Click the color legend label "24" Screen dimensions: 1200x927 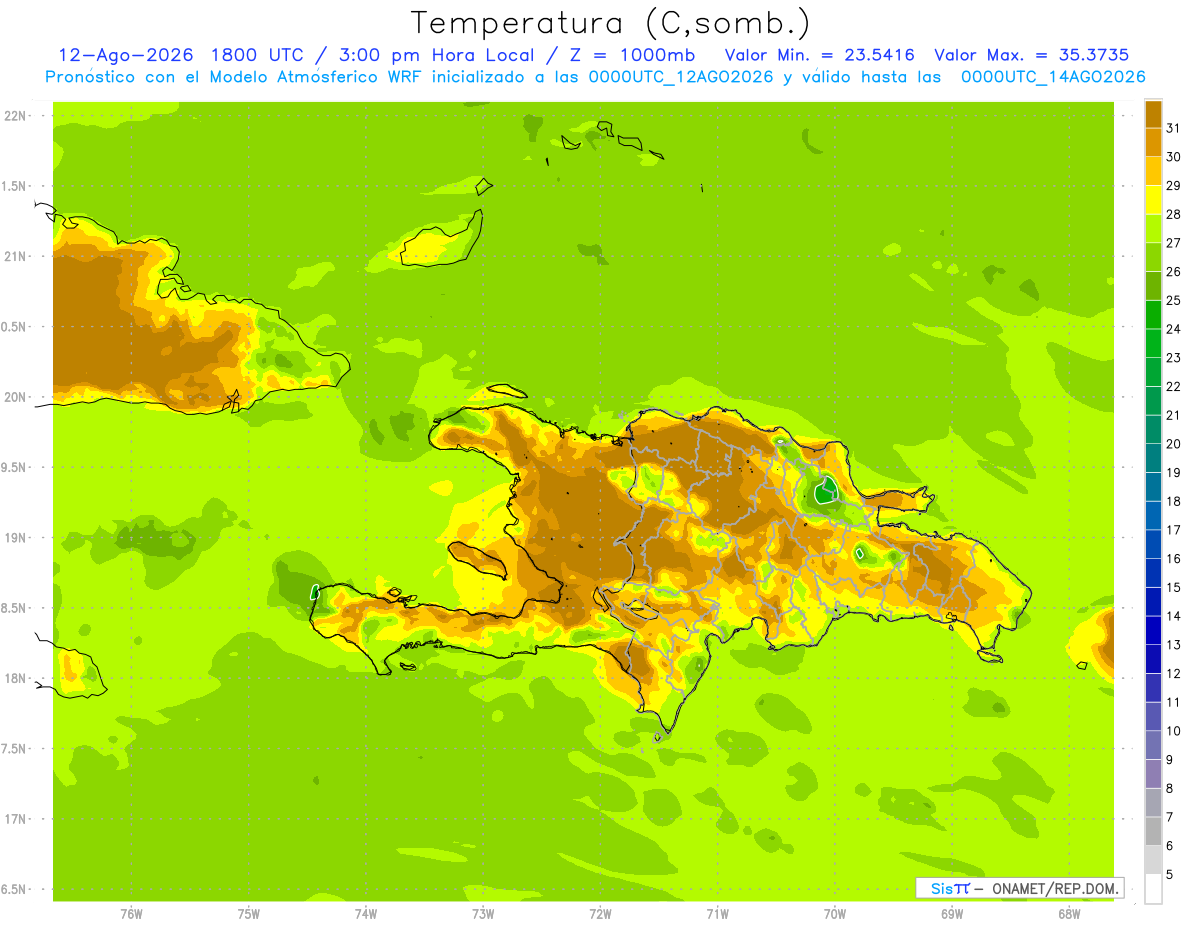1173,329
